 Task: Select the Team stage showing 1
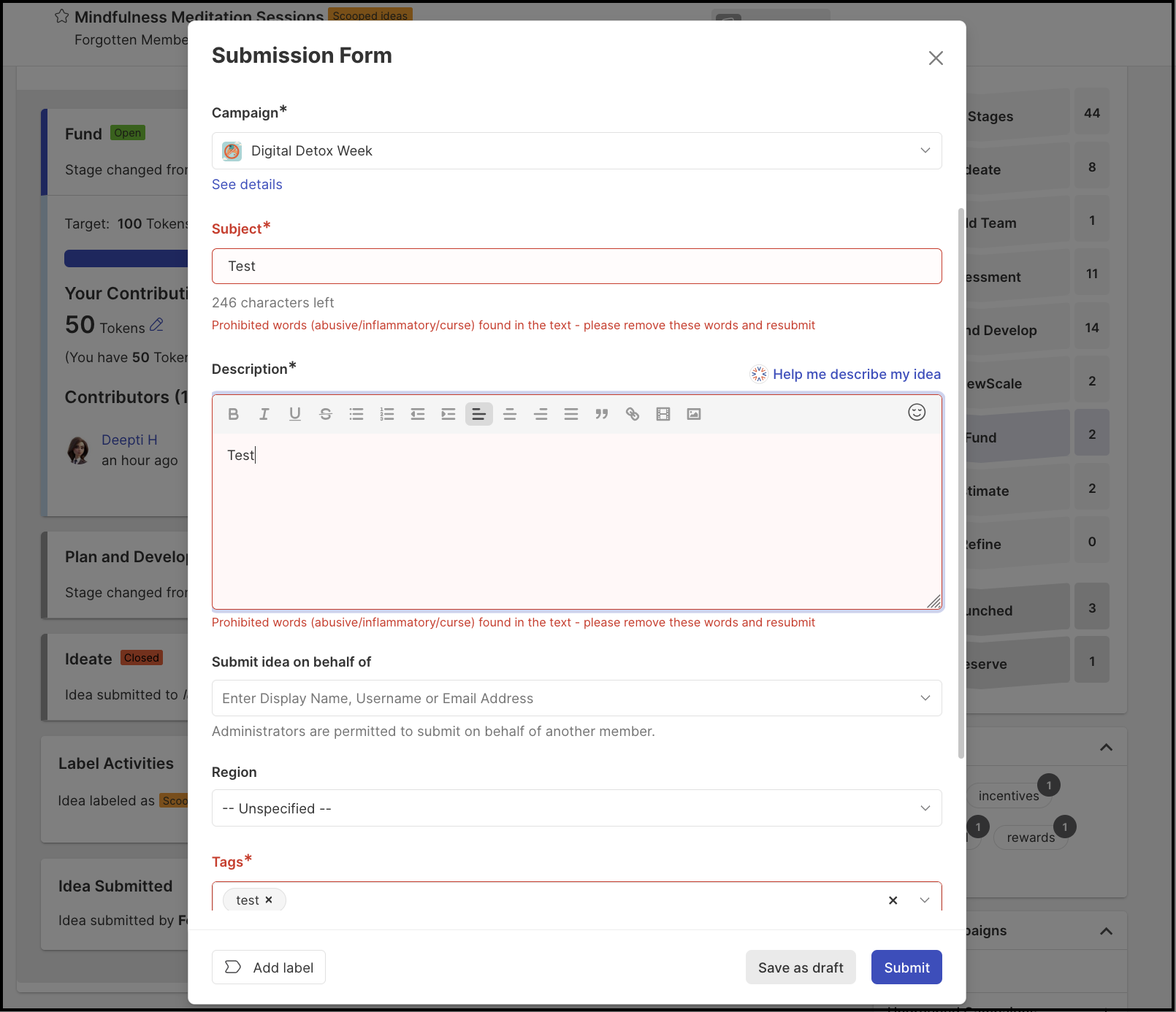click(x=1036, y=221)
